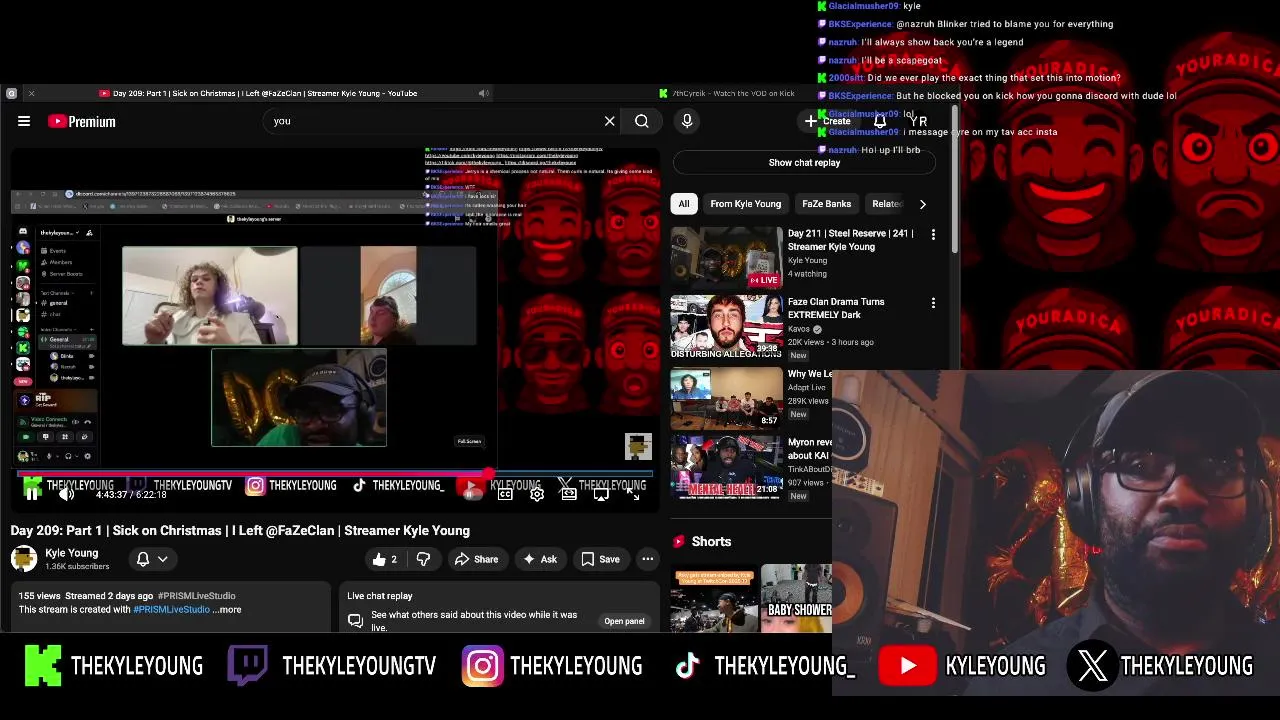This screenshot has height=720, width=1280.
Task: Pause the video playback
Action: coord(32,493)
